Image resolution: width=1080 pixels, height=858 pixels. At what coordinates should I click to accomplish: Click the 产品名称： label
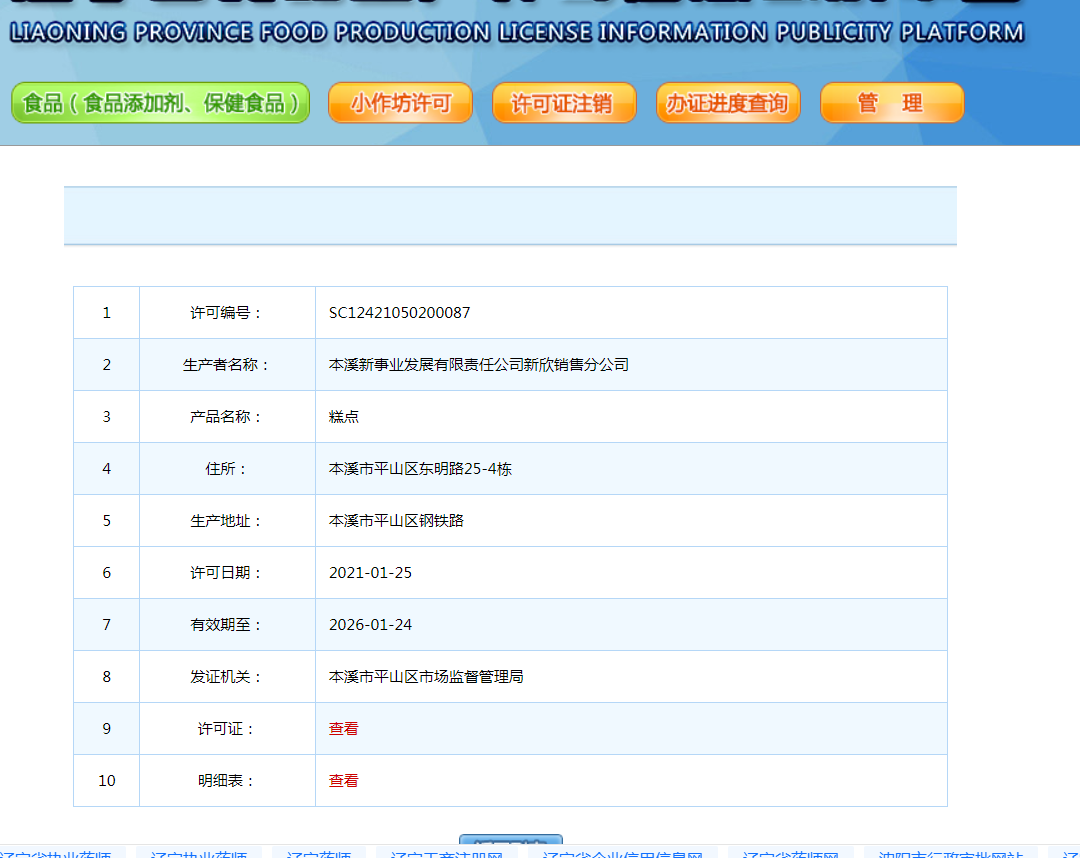[227, 417]
